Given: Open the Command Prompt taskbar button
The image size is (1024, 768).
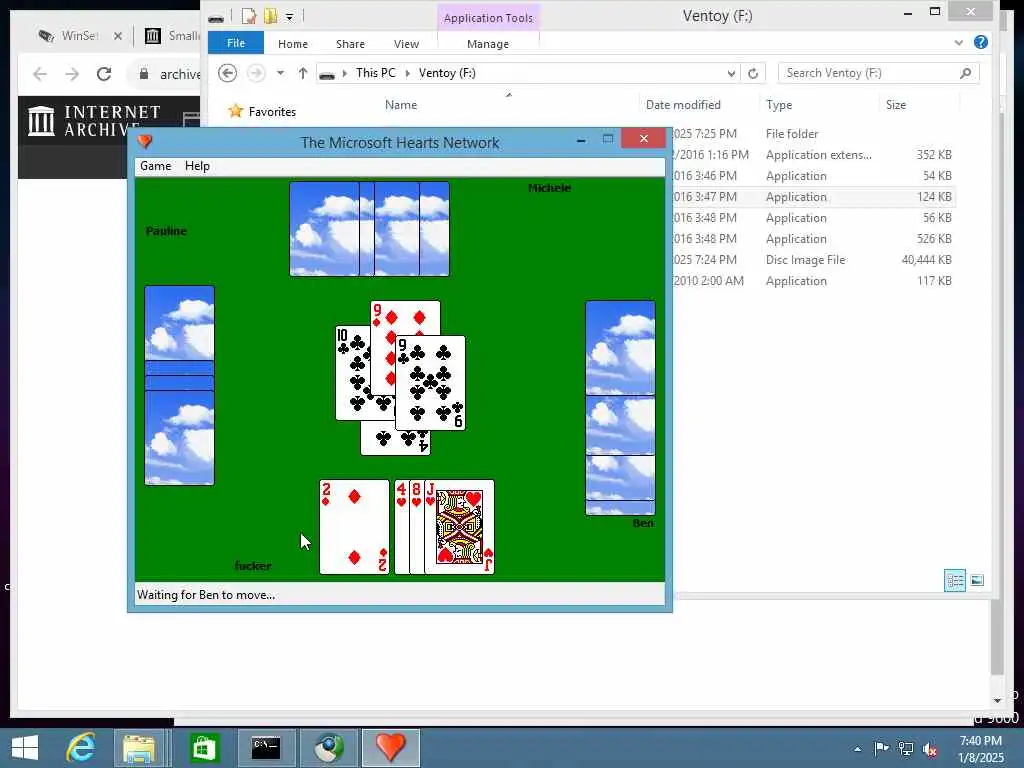Looking at the screenshot, I should 266,747.
